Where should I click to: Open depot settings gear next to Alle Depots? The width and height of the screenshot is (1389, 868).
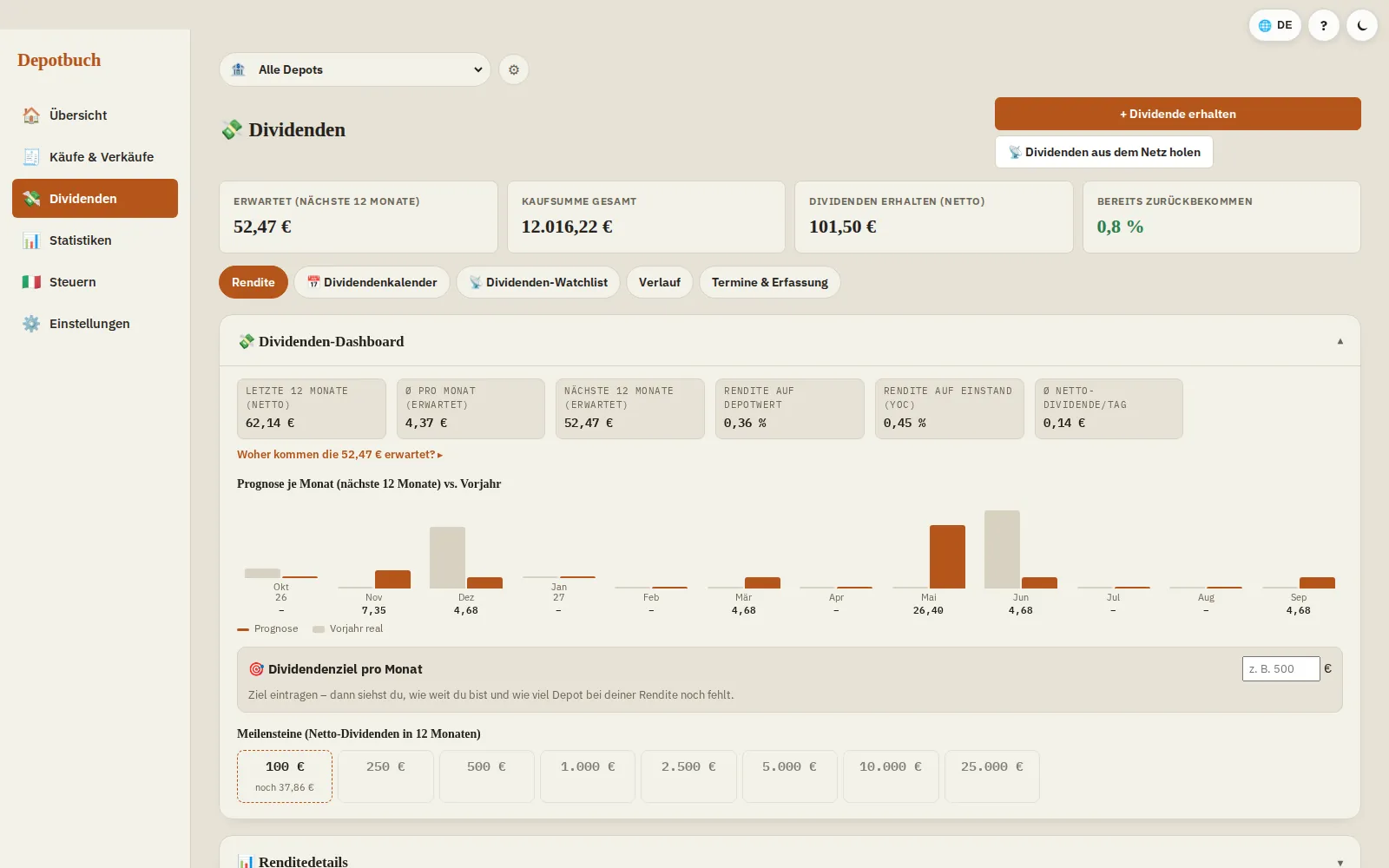(x=514, y=69)
